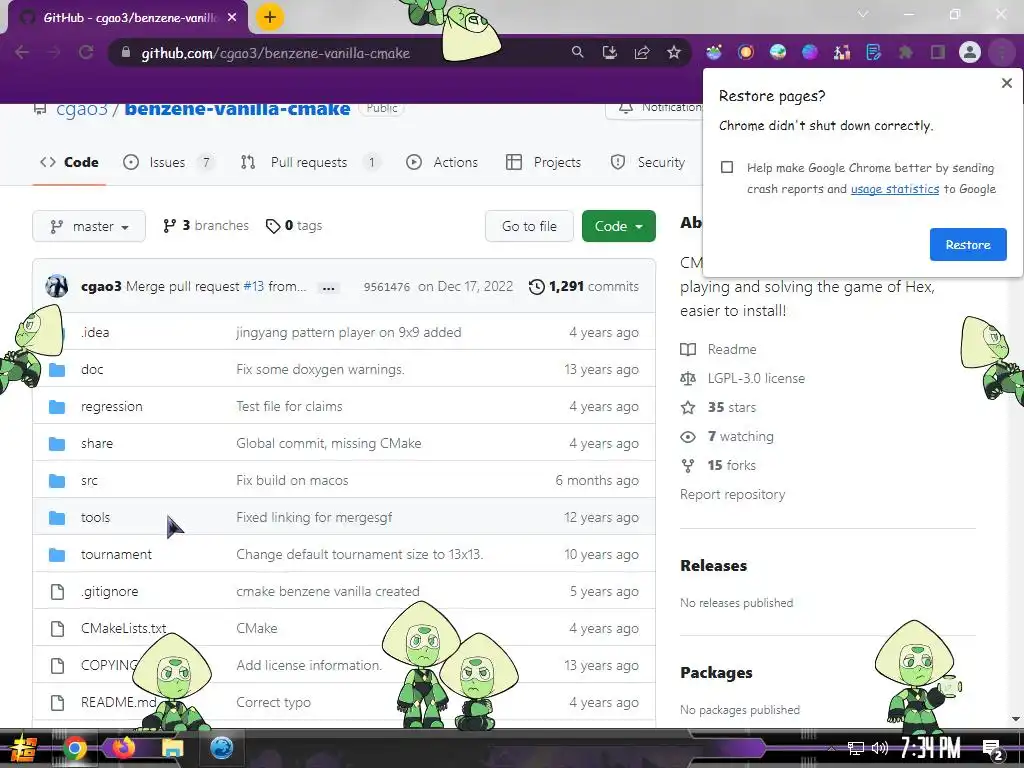View the 3 branches link
The width and height of the screenshot is (1024, 768).
(206, 225)
